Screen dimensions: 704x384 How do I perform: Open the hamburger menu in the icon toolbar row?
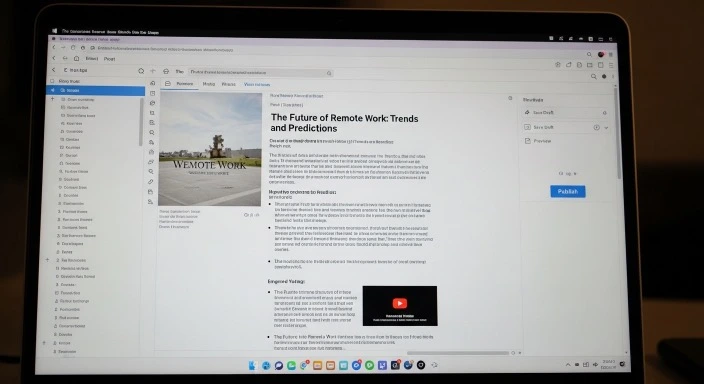[611, 65]
